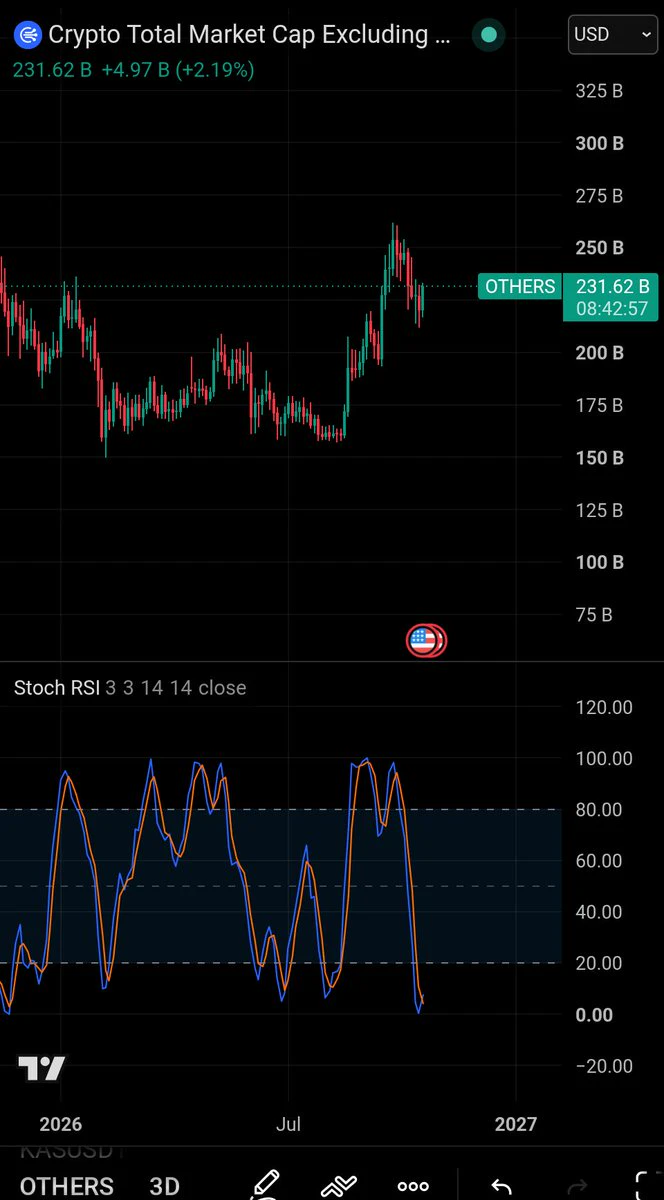The width and height of the screenshot is (664, 1200).
Task: Tap the 100 B price axis label
Action: click(599, 562)
